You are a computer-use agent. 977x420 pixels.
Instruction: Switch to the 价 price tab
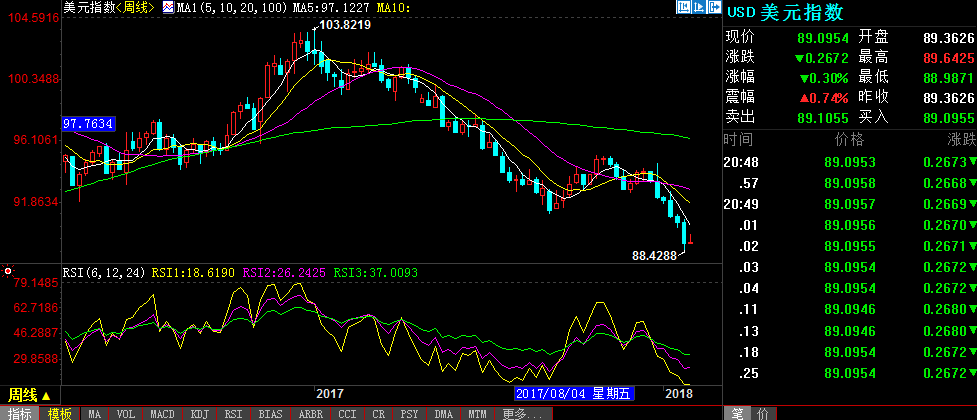[762, 413]
